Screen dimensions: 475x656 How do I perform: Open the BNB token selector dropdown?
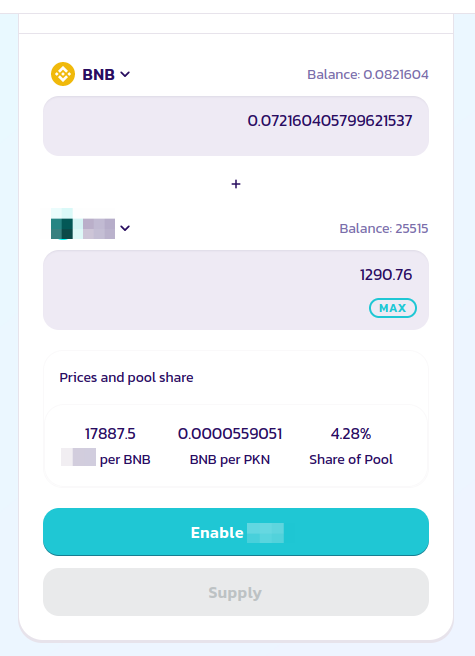point(90,74)
